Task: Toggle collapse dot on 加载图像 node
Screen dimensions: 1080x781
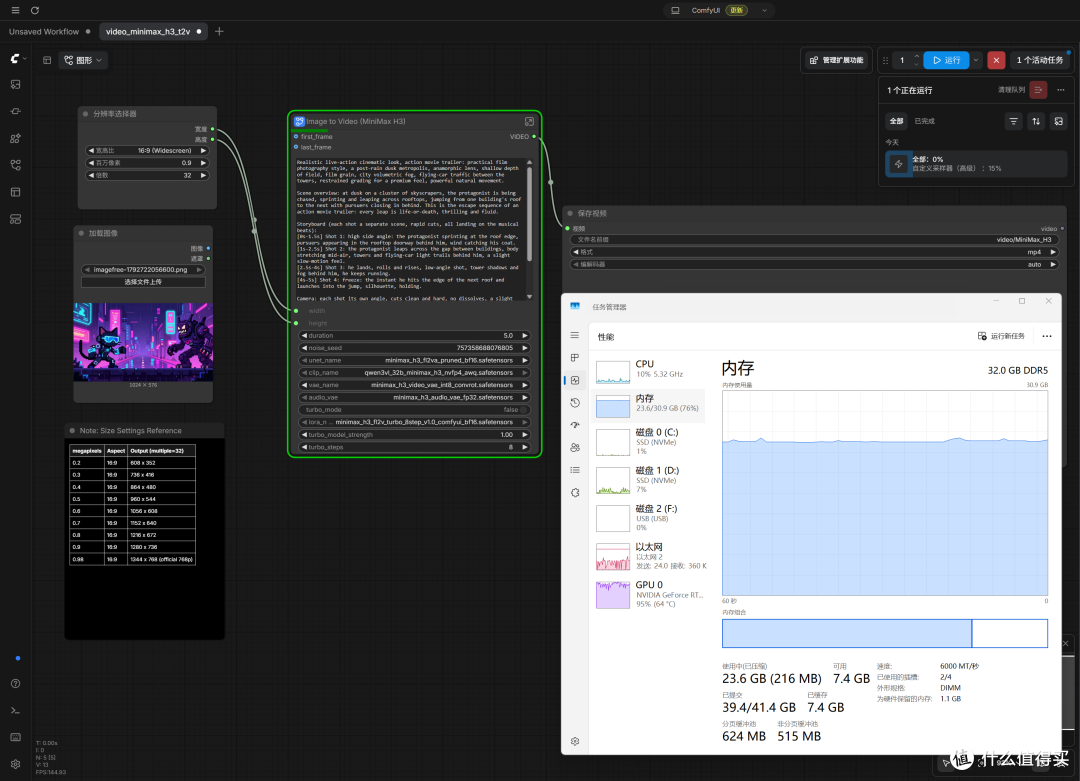Action: click(81, 233)
